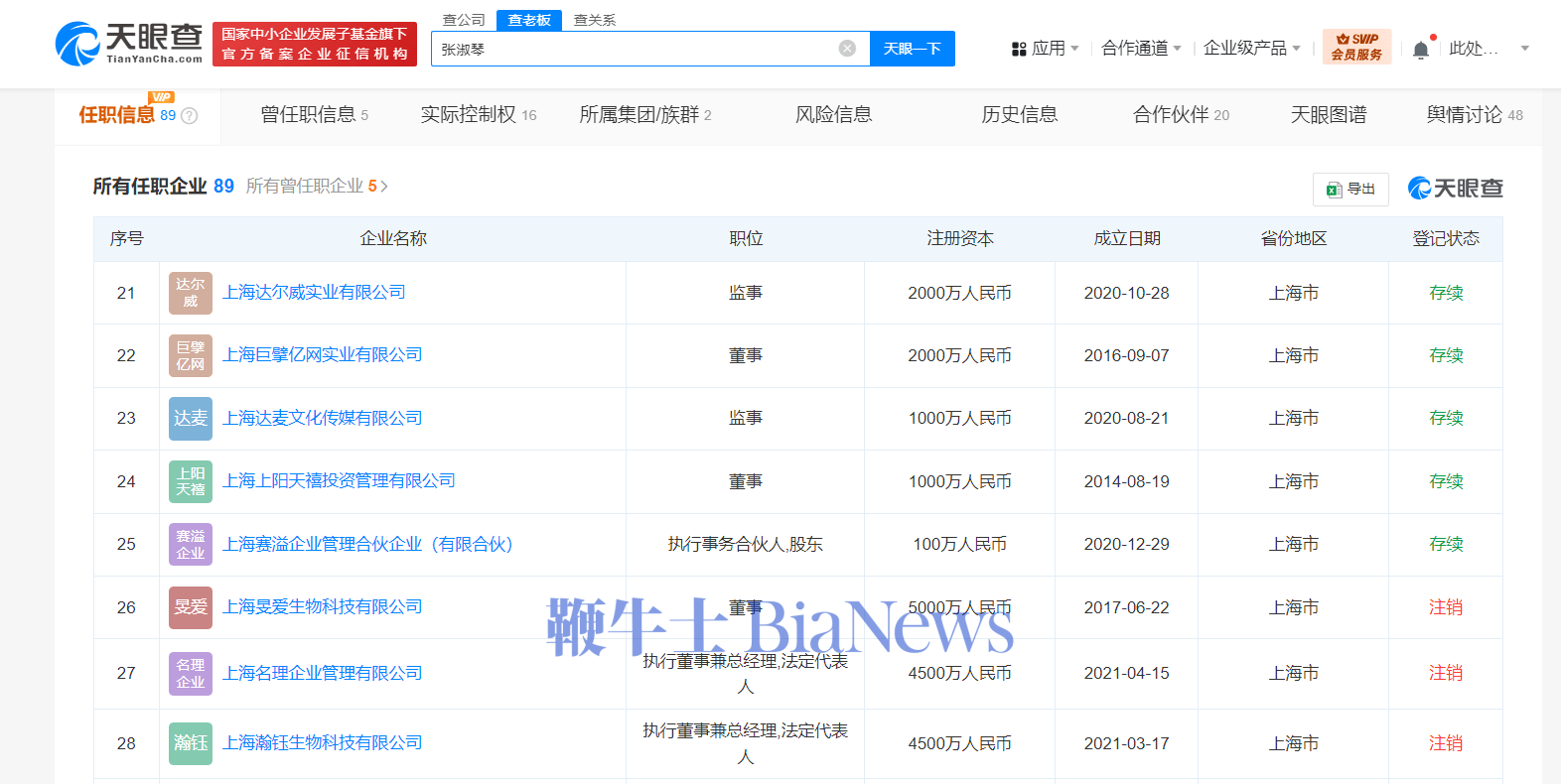Viewport: 1561px width, 784px height.
Task: Focus the search input containing 张淑琴
Action: point(636,49)
